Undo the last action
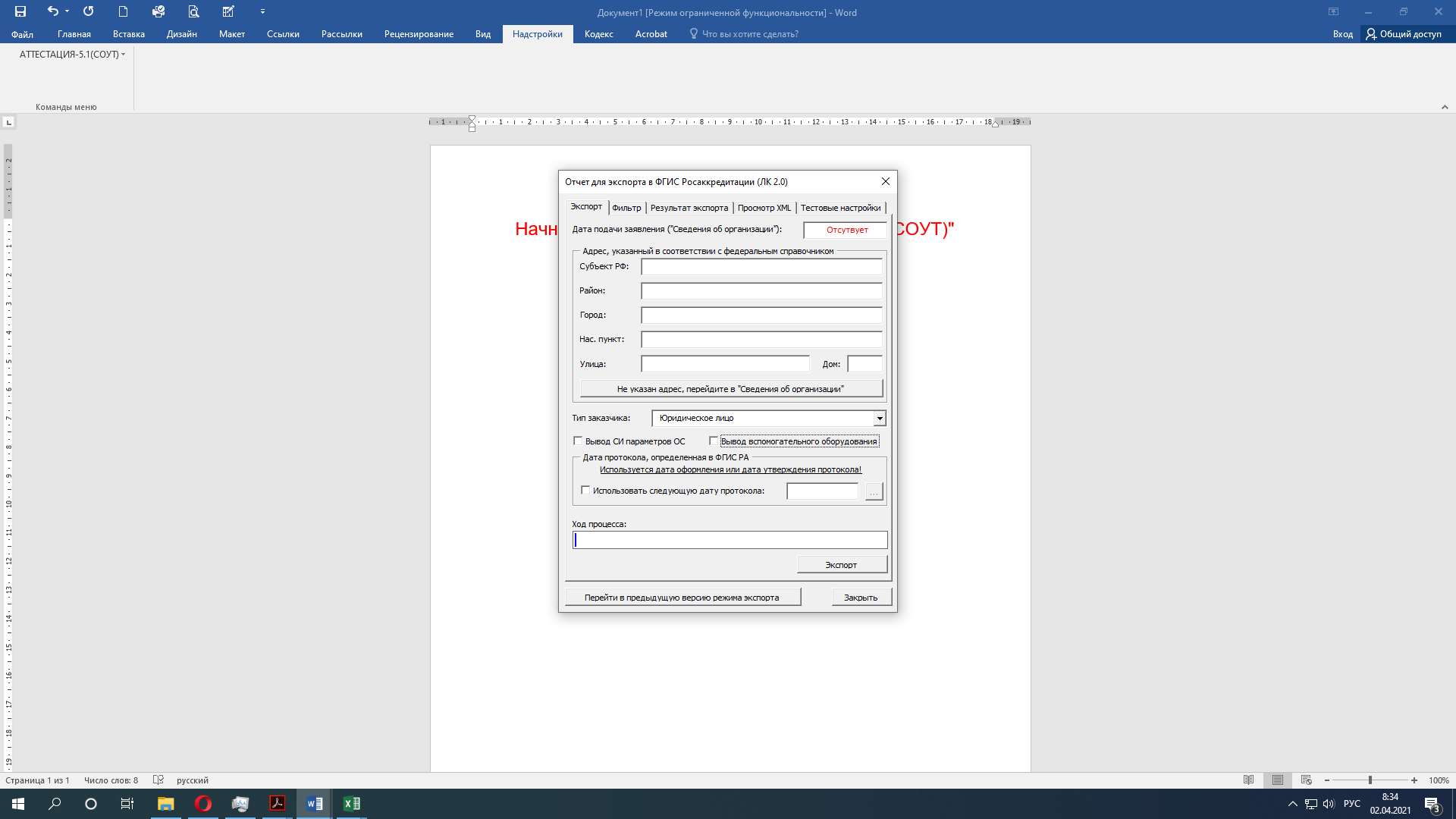This screenshot has width=1456, height=819. coord(52,11)
